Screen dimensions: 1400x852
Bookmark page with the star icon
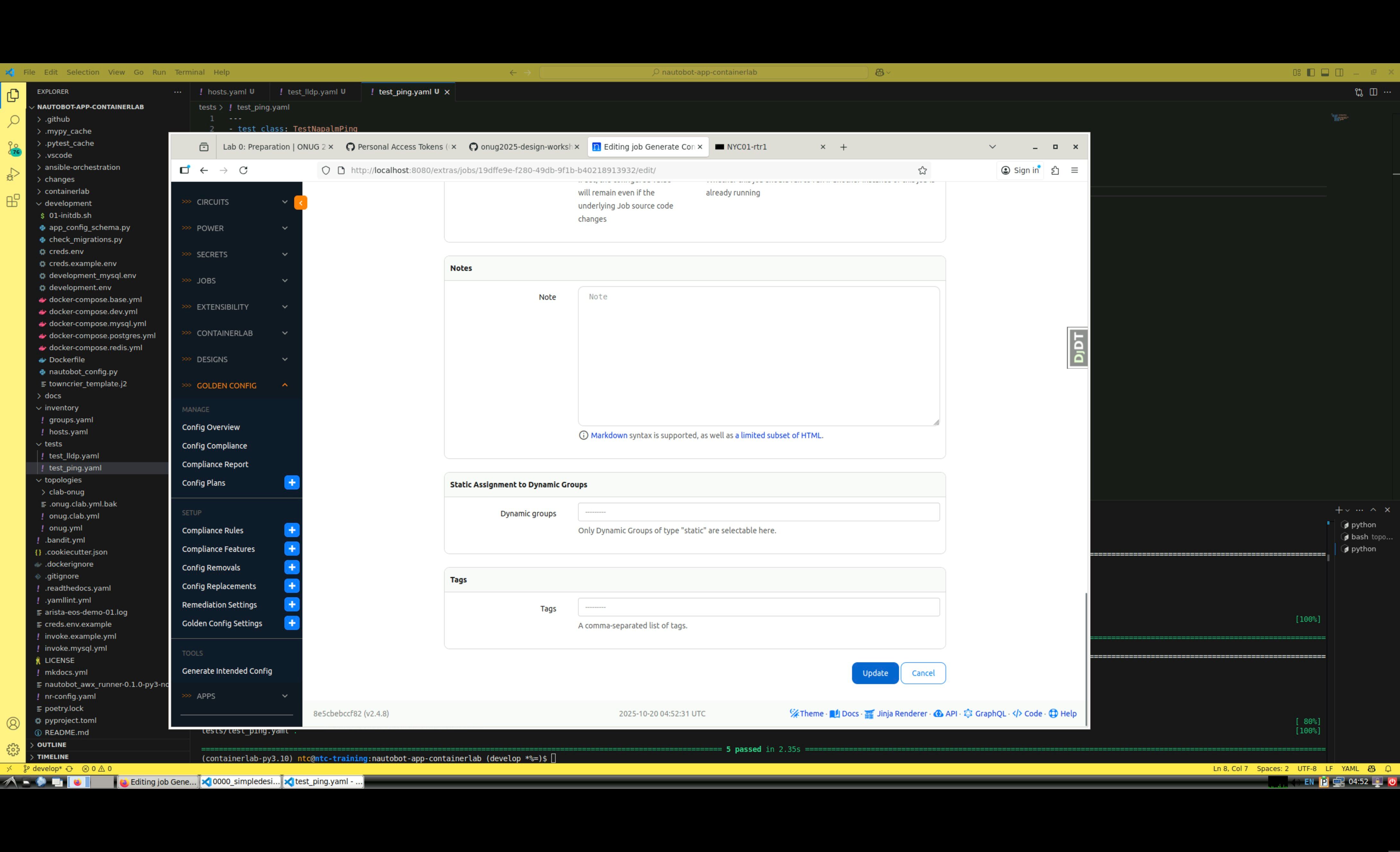922,170
